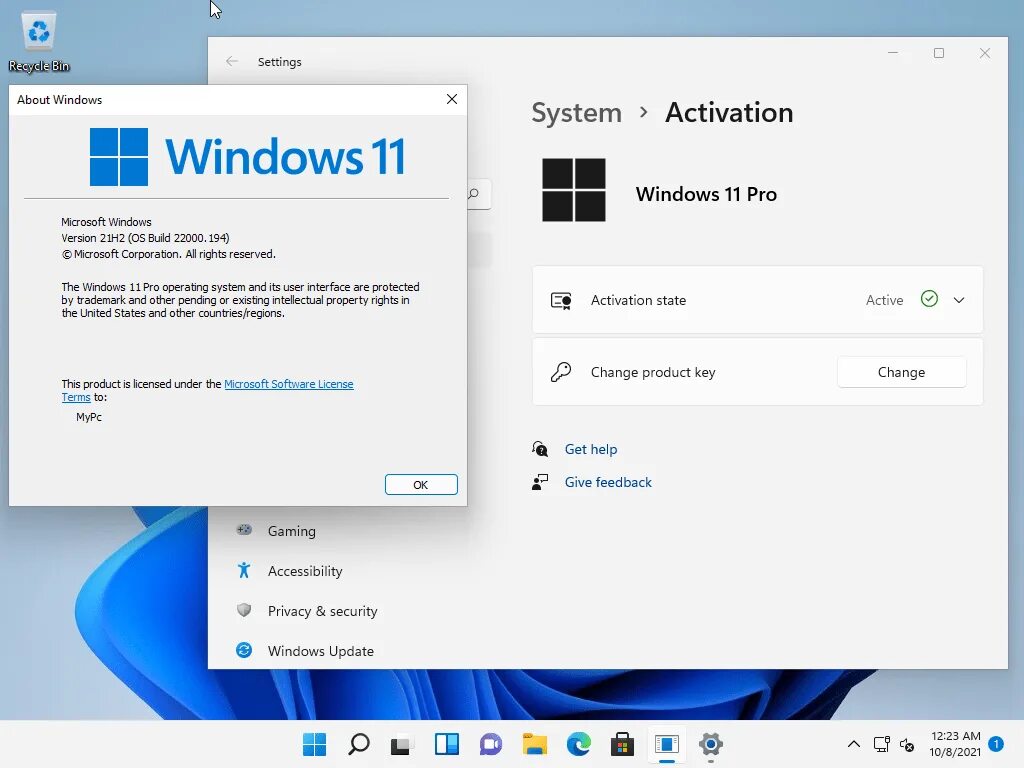1024x768 pixels.
Task: Click the Windows 11 Pro logo tile
Action: pyautogui.click(x=573, y=190)
